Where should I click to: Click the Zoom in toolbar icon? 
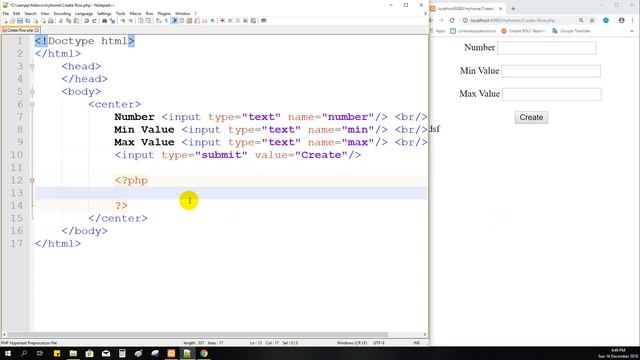pos(122,21)
